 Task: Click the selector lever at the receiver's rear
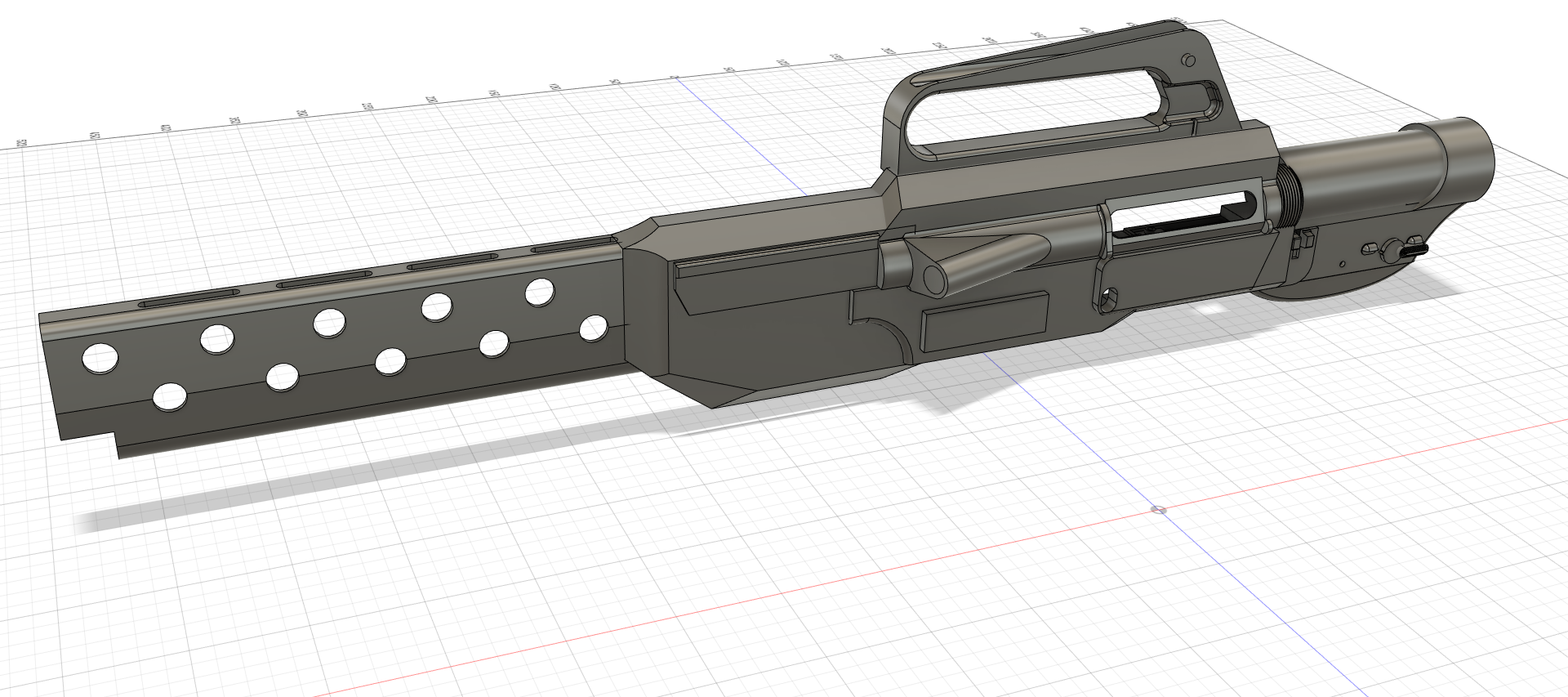click(x=1404, y=250)
